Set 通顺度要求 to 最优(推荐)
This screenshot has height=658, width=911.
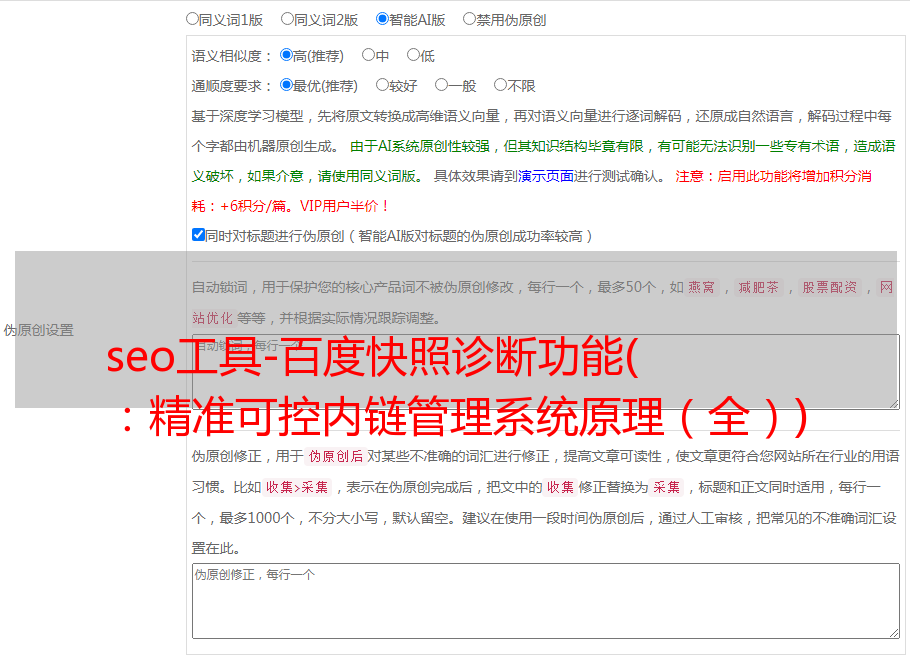pos(286,85)
